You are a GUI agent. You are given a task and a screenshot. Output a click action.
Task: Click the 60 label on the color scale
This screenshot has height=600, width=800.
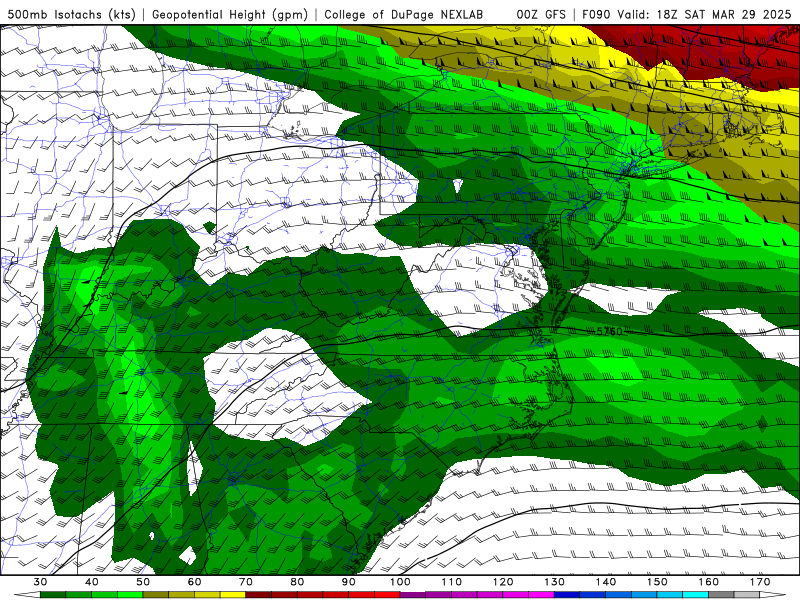(x=194, y=582)
